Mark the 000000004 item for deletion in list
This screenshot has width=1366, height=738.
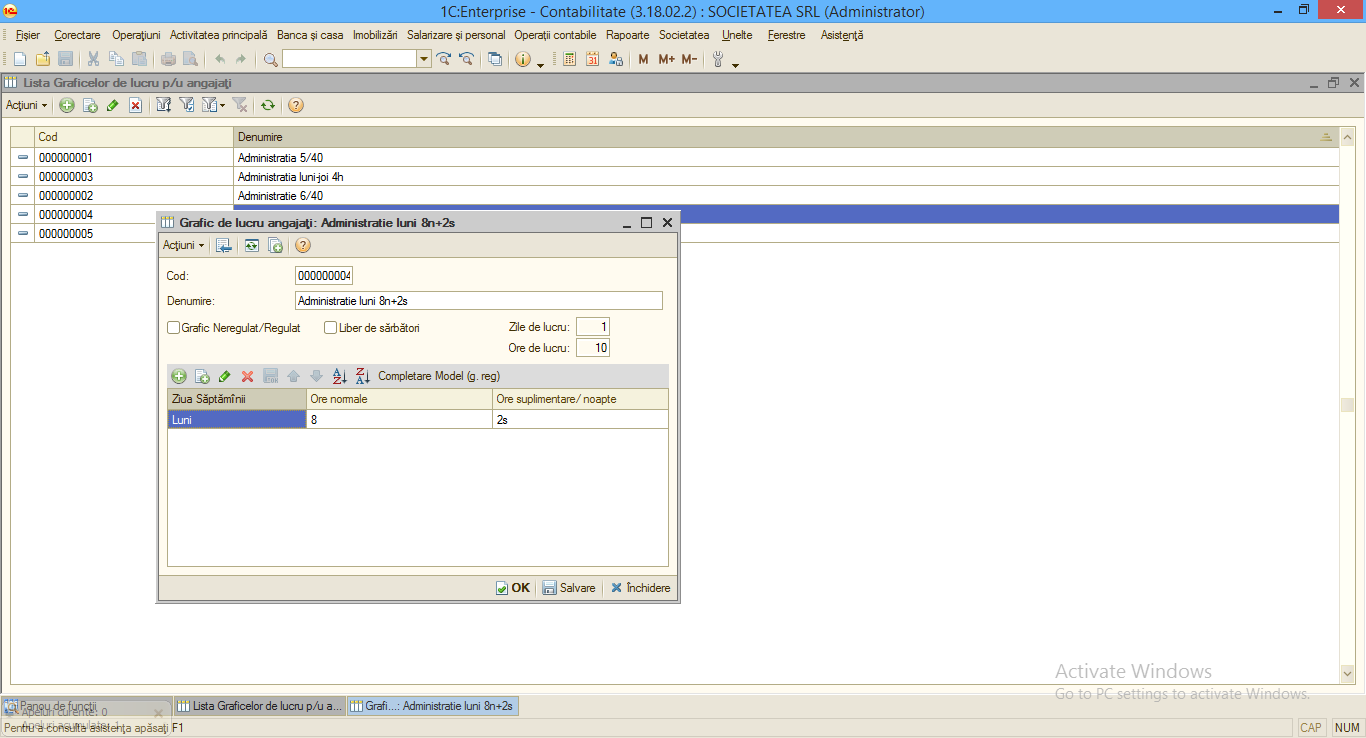tap(135, 105)
